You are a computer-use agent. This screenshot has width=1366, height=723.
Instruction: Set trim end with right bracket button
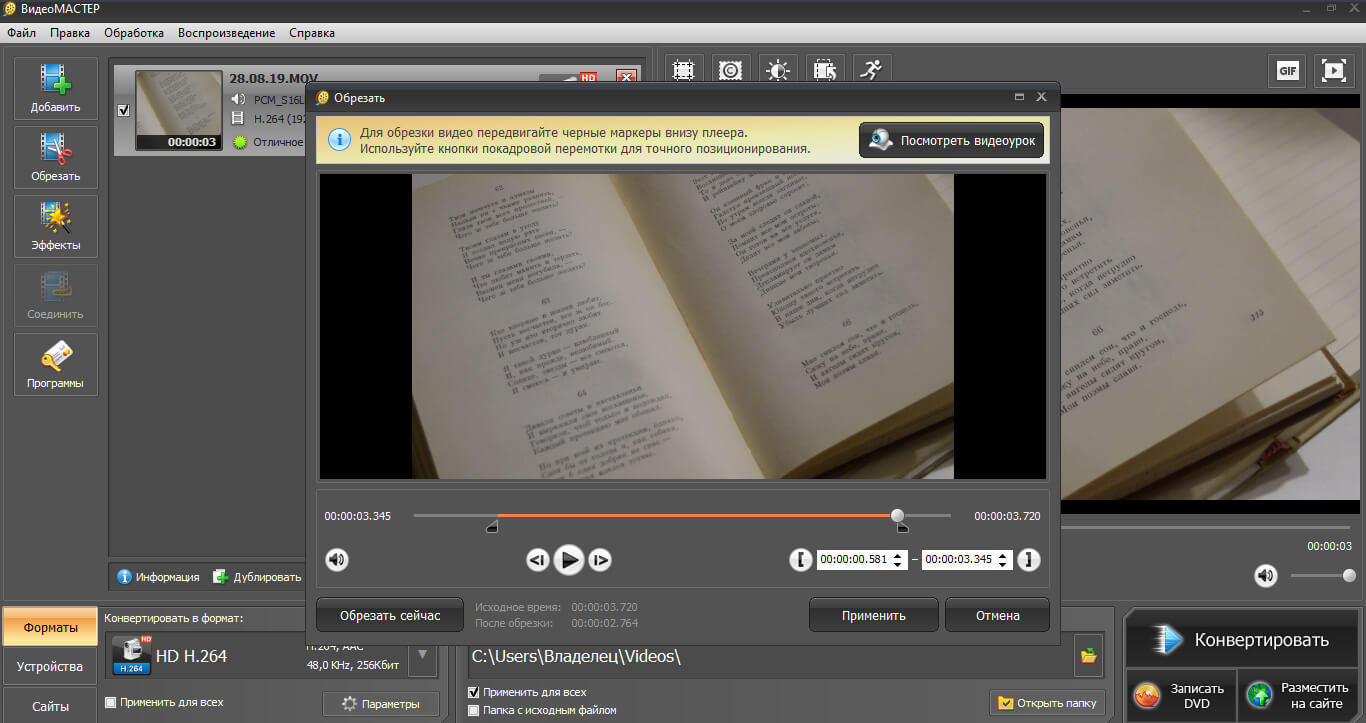[x=1029, y=560]
